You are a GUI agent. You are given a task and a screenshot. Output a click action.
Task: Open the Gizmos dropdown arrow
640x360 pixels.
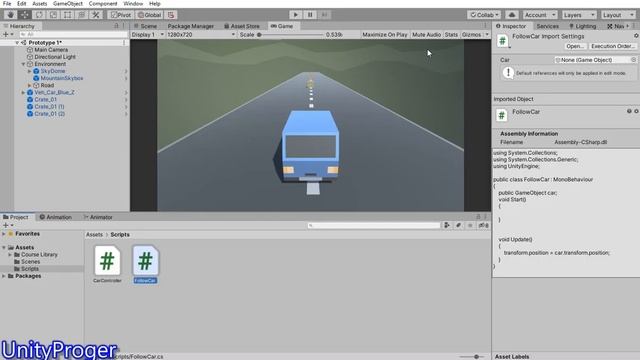pyautogui.click(x=487, y=35)
